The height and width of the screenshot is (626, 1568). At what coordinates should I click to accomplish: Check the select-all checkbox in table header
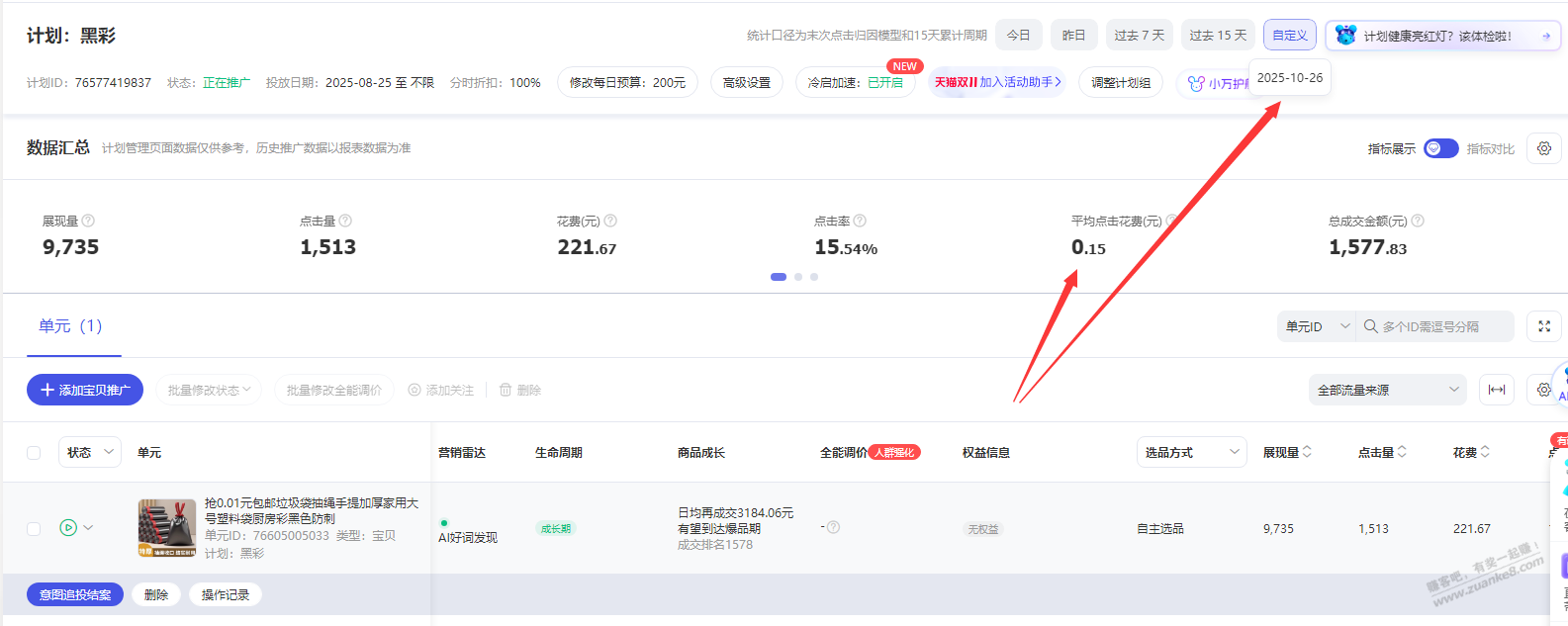tap(34, 453)
